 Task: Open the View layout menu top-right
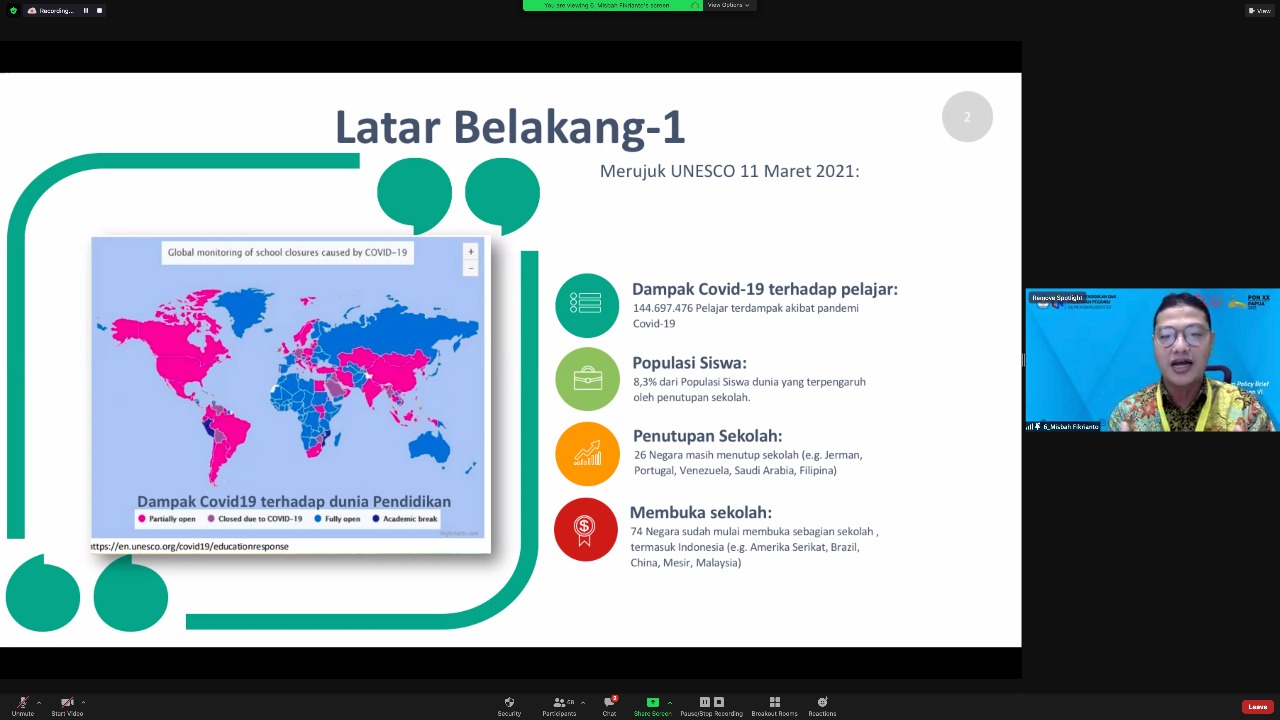(1259, 10)
